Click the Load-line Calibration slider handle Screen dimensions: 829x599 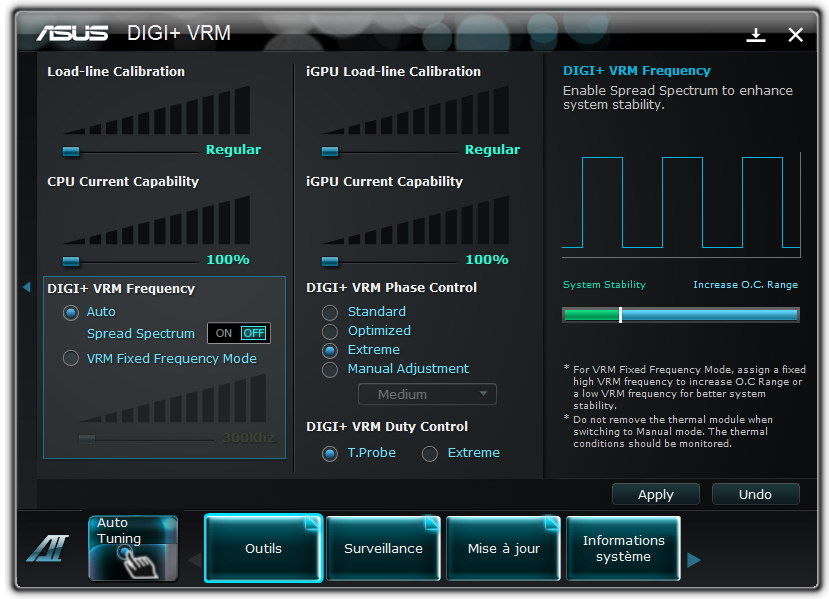coord(71,152)
